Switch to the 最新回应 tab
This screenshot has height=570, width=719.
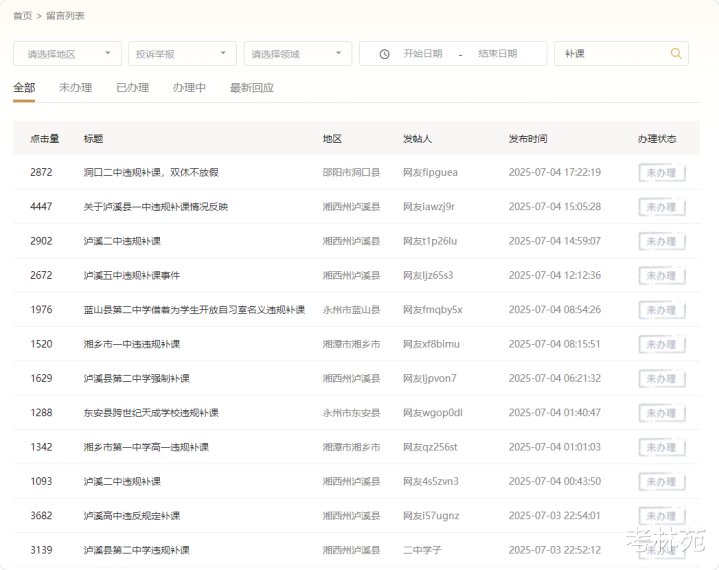coord(252,88)
